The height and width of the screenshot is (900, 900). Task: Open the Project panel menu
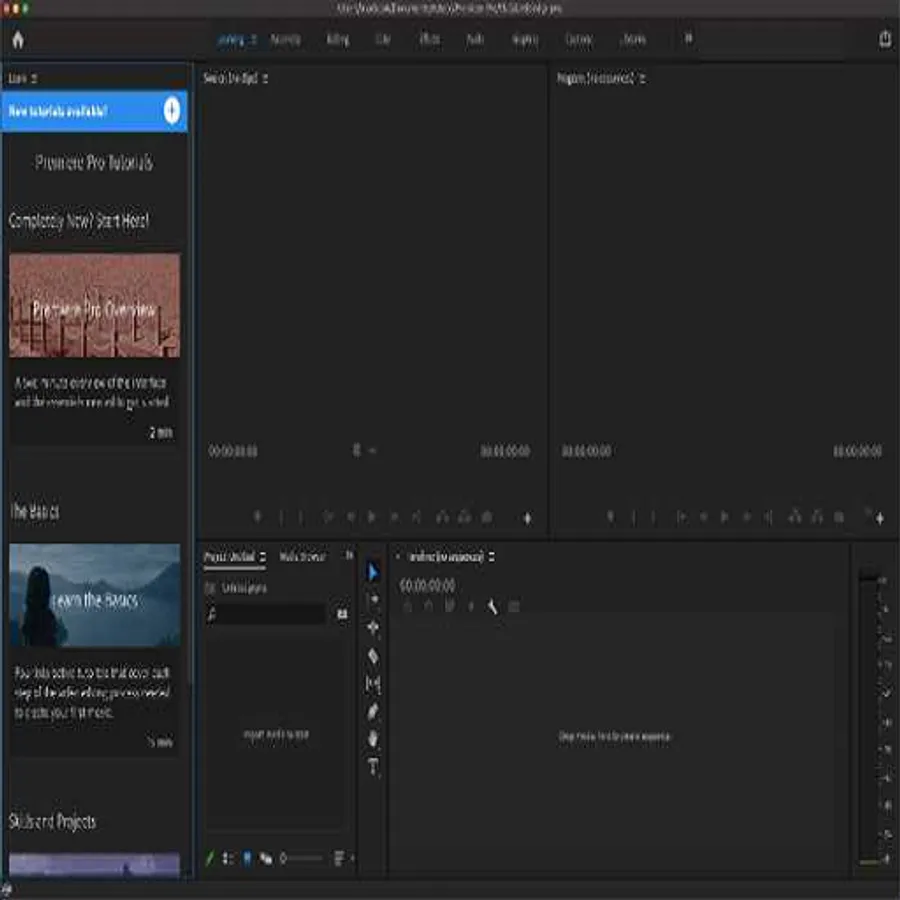click(x=262, y=557)
